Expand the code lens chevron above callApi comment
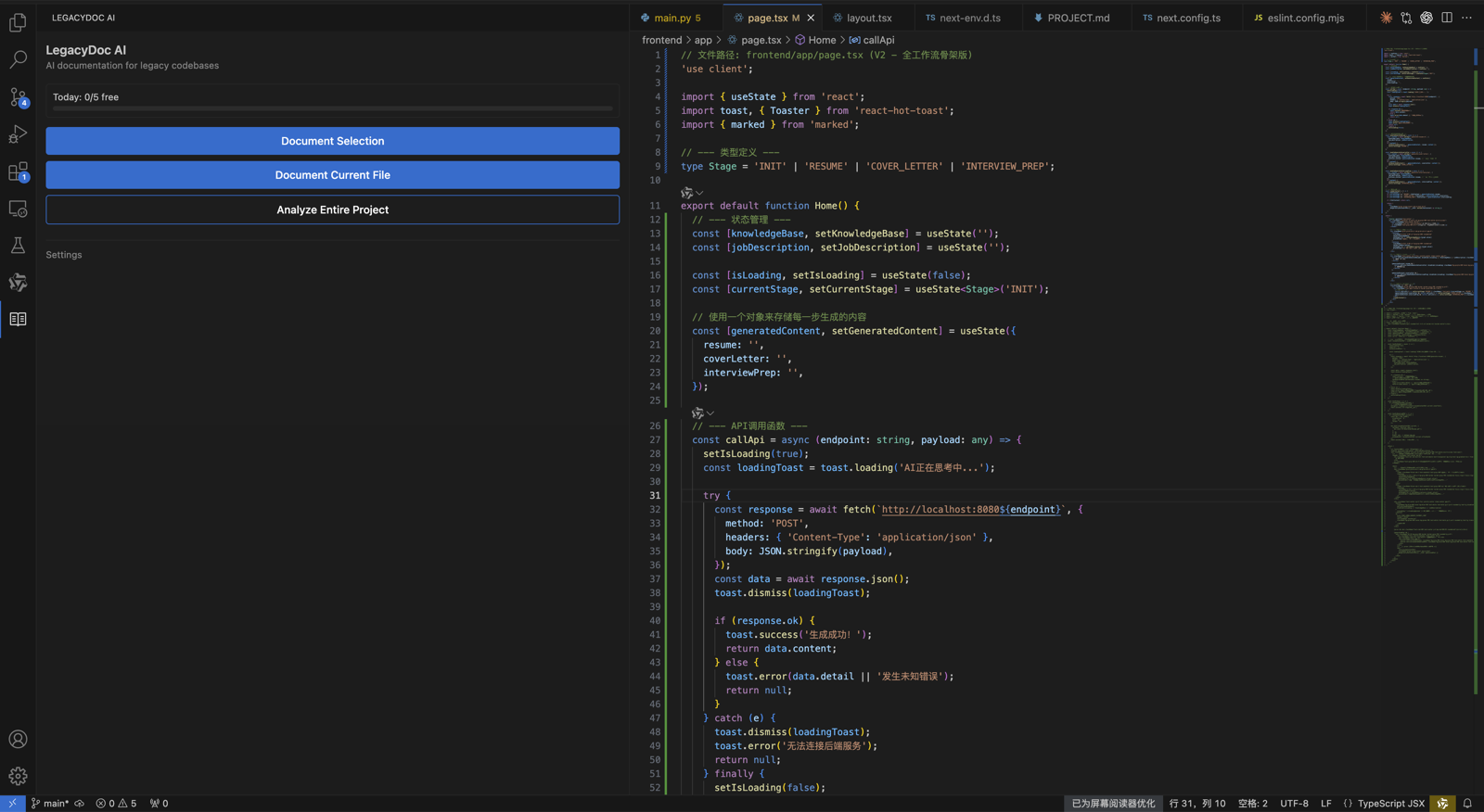The image size is (1484, 812). point(710,413)
